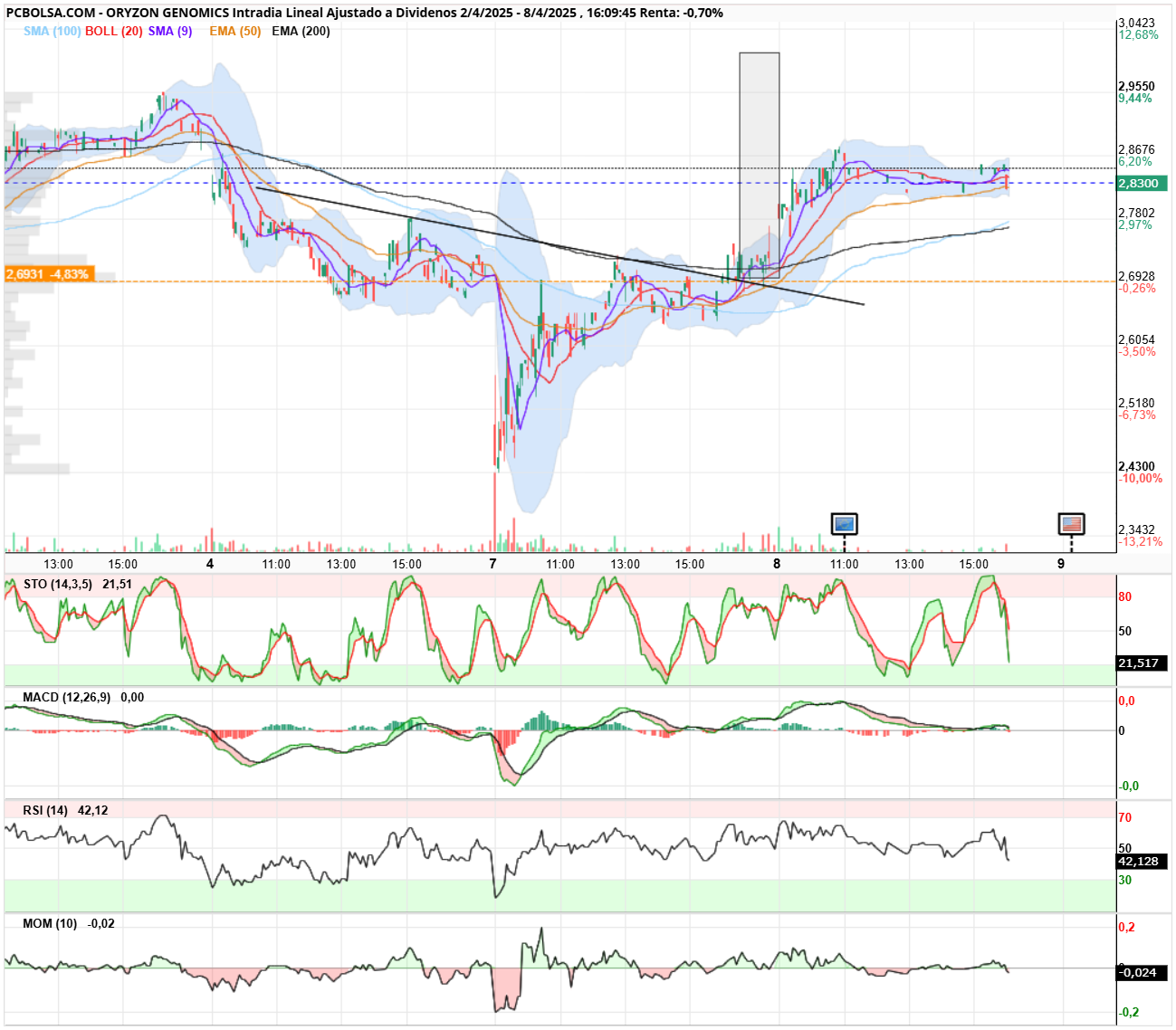
Task: Click the 2,6928 price axis label
Action: (x=1136, y=276)
